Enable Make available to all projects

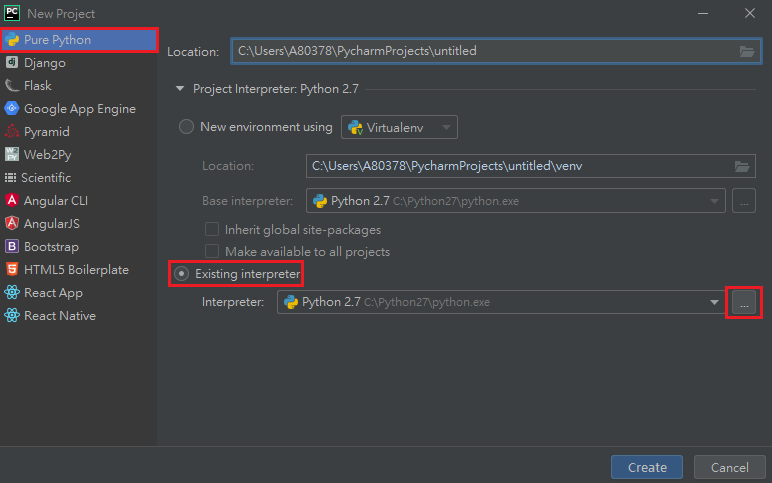click(x=212, y=252)
